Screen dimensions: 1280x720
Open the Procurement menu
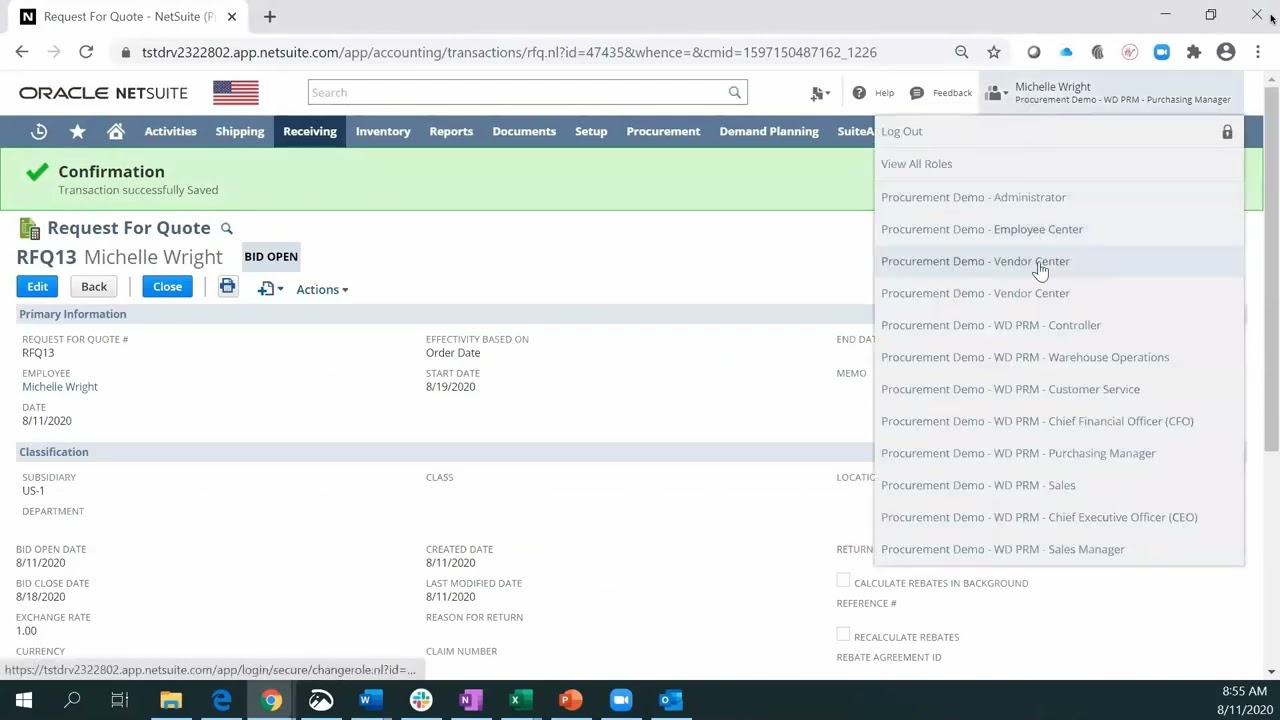click(663, 131)
